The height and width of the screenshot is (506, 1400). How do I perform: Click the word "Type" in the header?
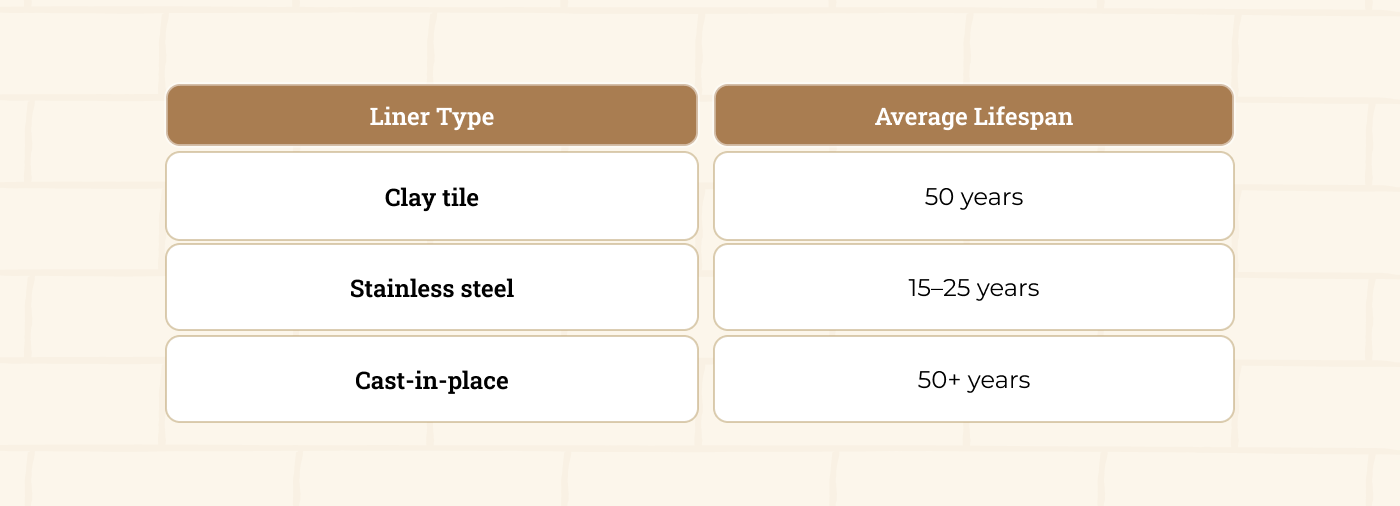click(466, 117)
